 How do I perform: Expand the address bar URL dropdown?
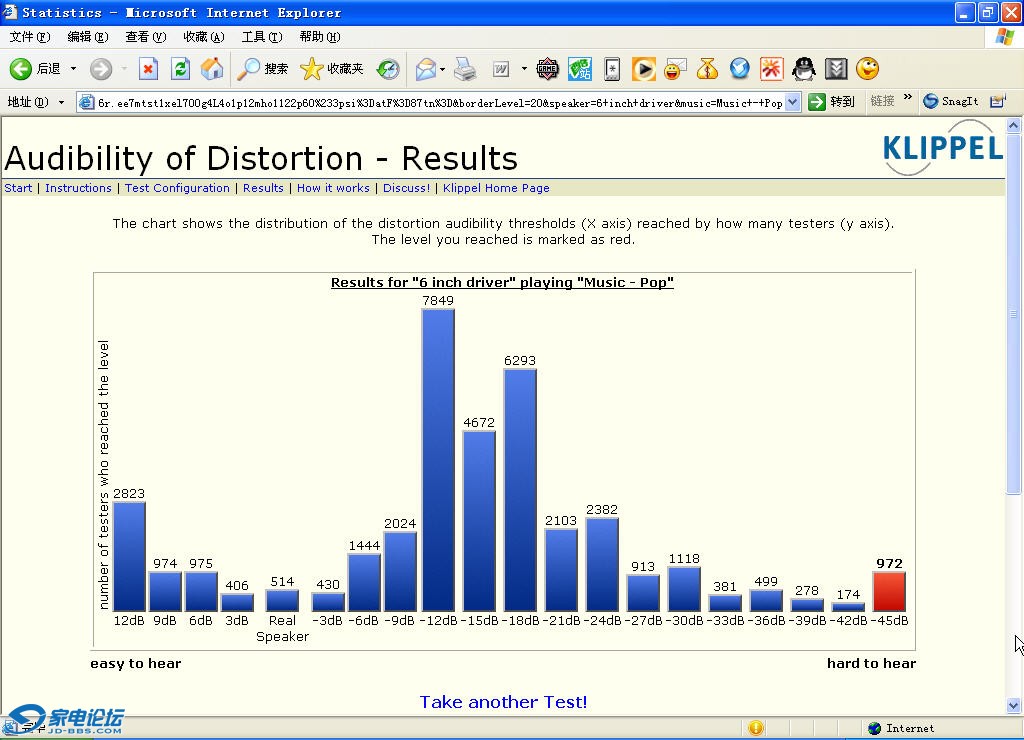[793, 102]
